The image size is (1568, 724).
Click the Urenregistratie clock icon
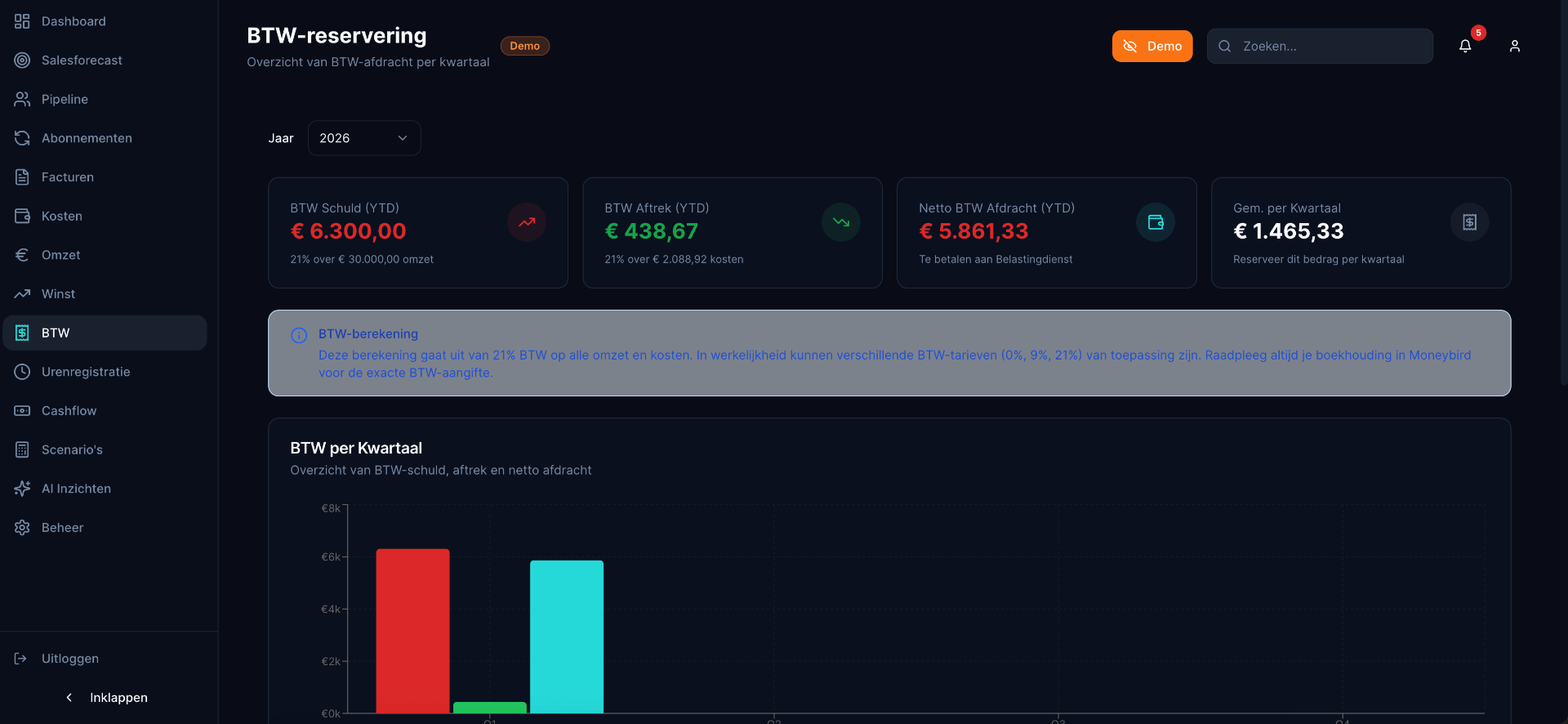[x=22, y=372]
